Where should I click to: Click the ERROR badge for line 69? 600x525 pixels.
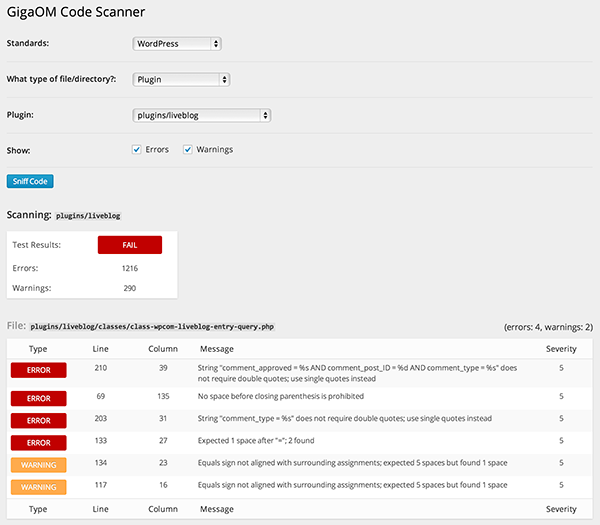pyautogui.click(x=39, y=398)
